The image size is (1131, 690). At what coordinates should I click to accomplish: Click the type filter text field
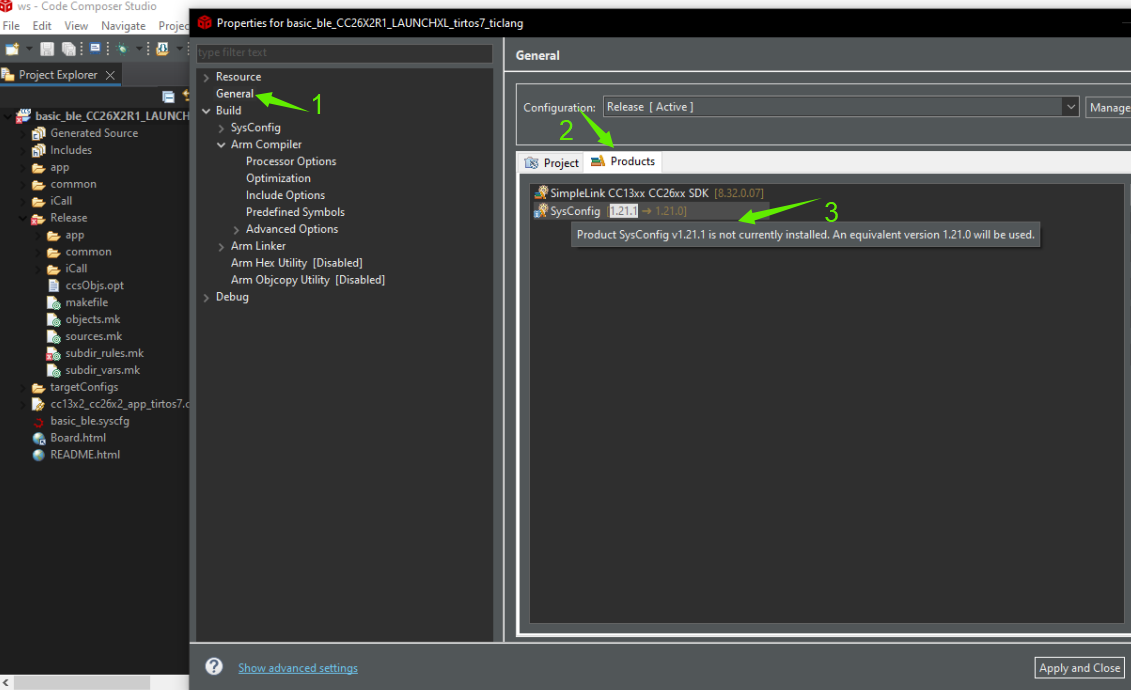[x=344, y=53]
